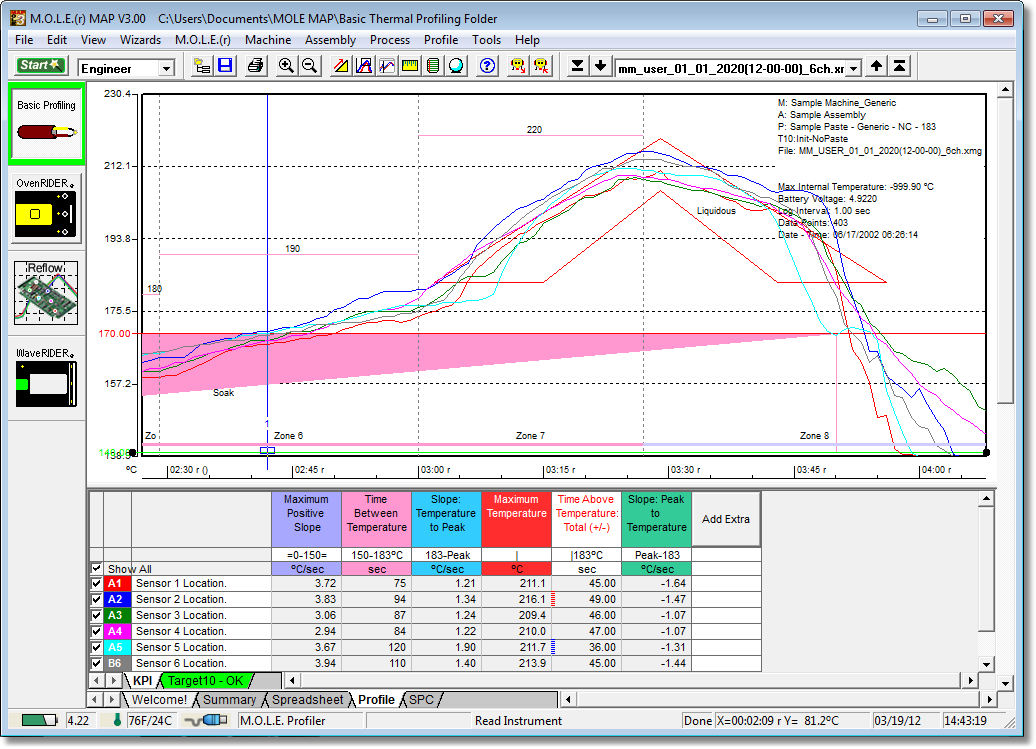Click table scrollbar down arrow
Screen dimensions: 1036x749
(x=986, y=664)
